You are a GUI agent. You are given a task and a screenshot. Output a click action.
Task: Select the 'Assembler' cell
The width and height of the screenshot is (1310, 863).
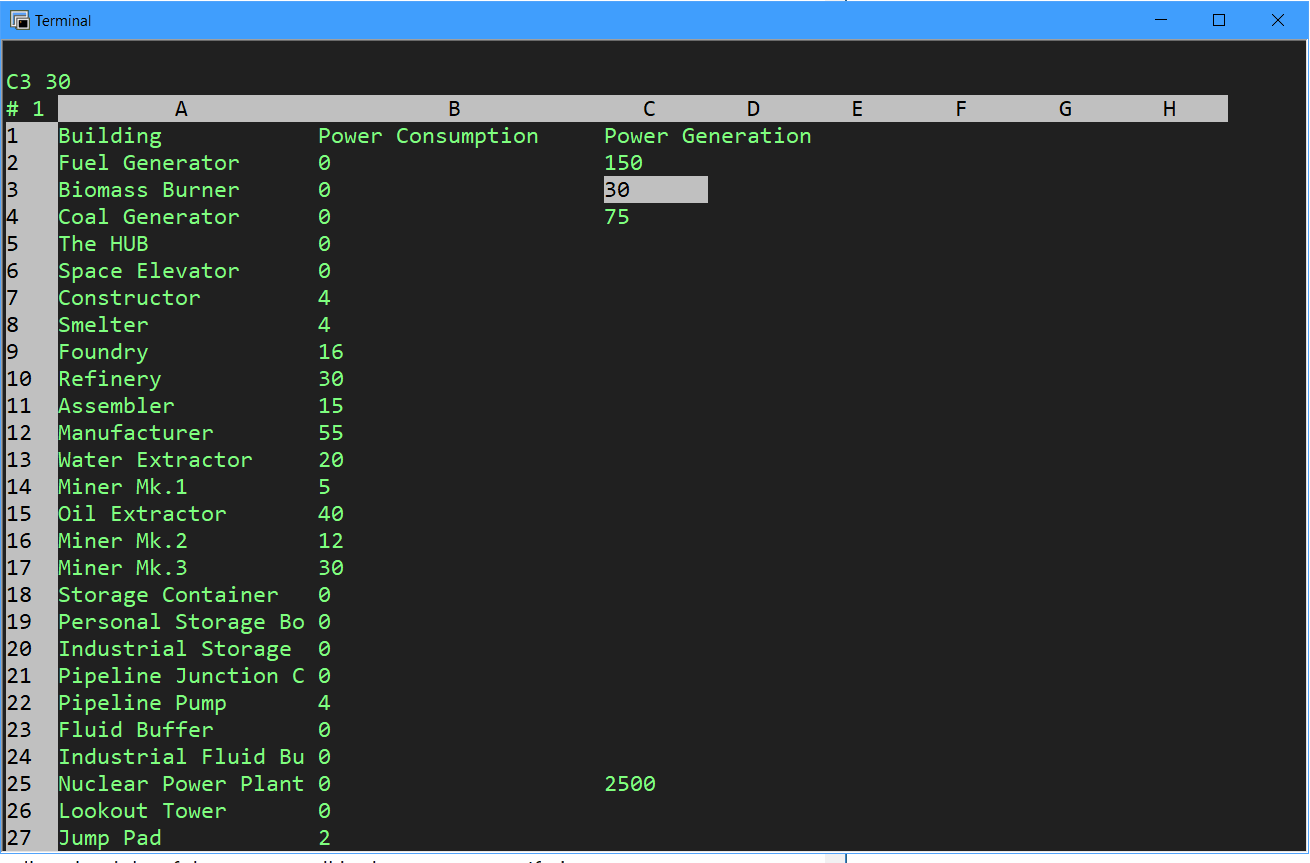[x=116, y=406]
